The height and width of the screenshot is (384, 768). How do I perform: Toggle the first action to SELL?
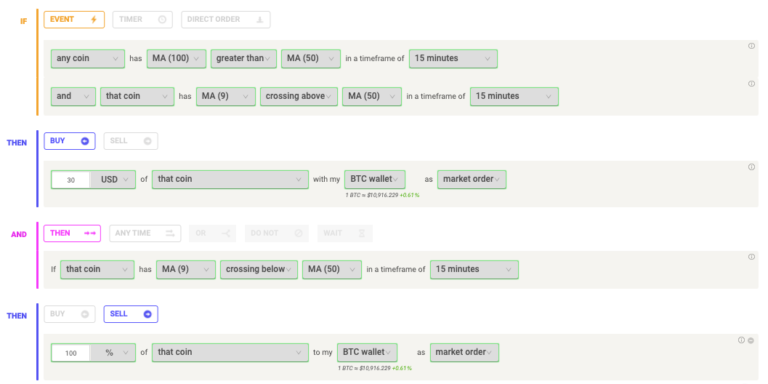pos(131,141)
